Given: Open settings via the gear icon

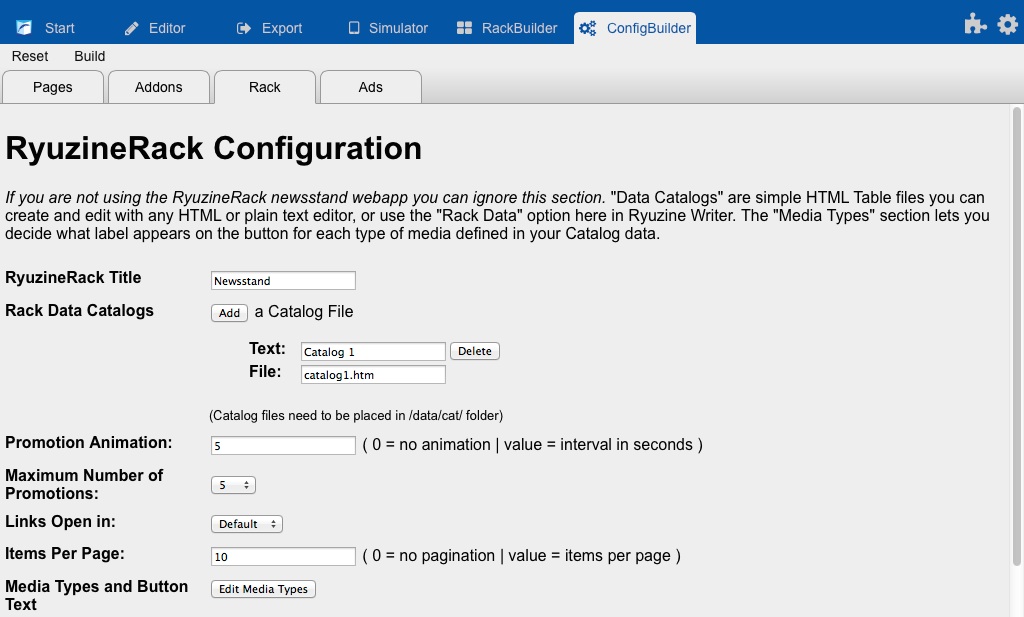Looking at the screenshot, I should click(x=1007, y=24).
